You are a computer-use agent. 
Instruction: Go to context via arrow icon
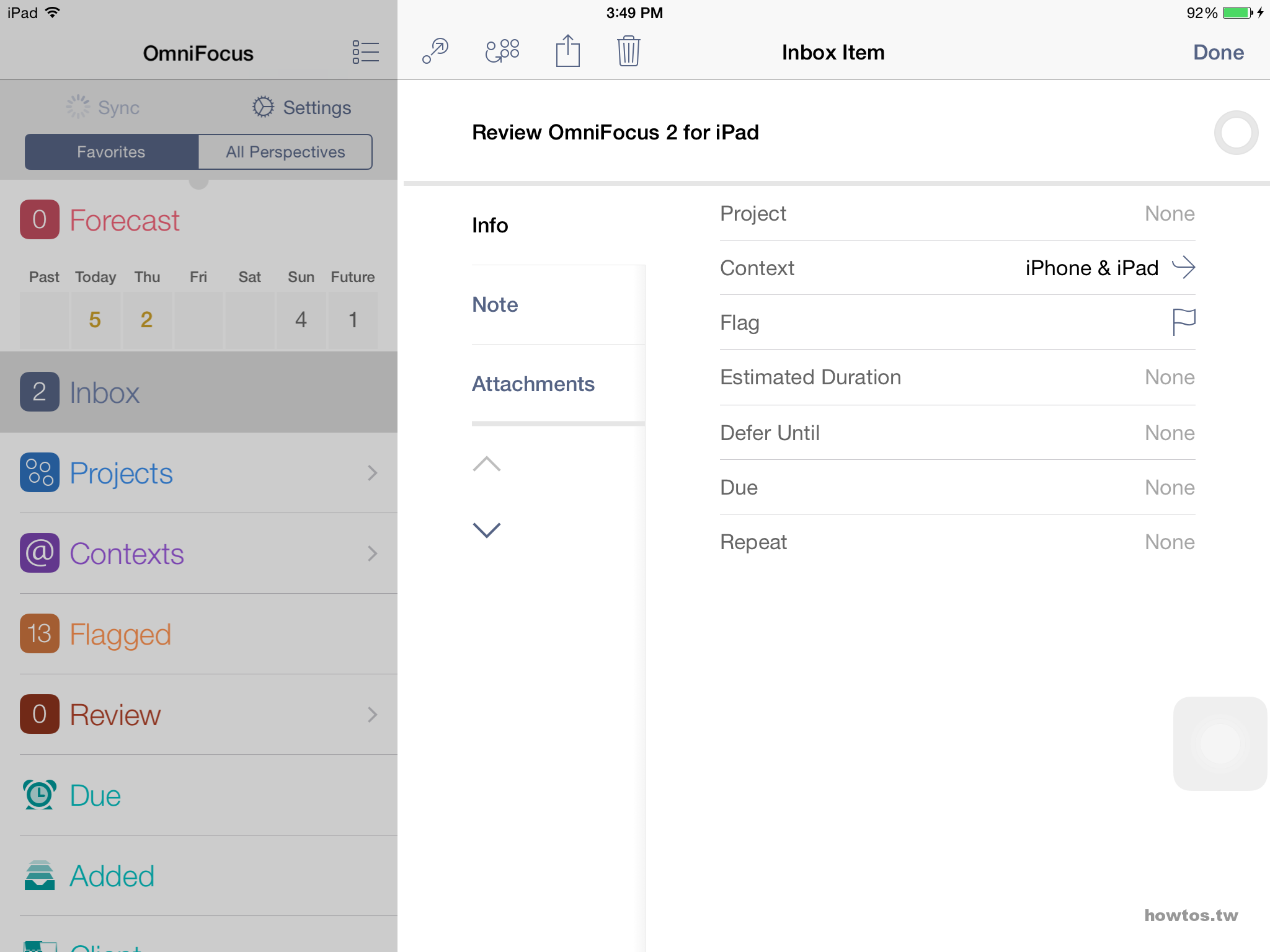(1183, 268)
